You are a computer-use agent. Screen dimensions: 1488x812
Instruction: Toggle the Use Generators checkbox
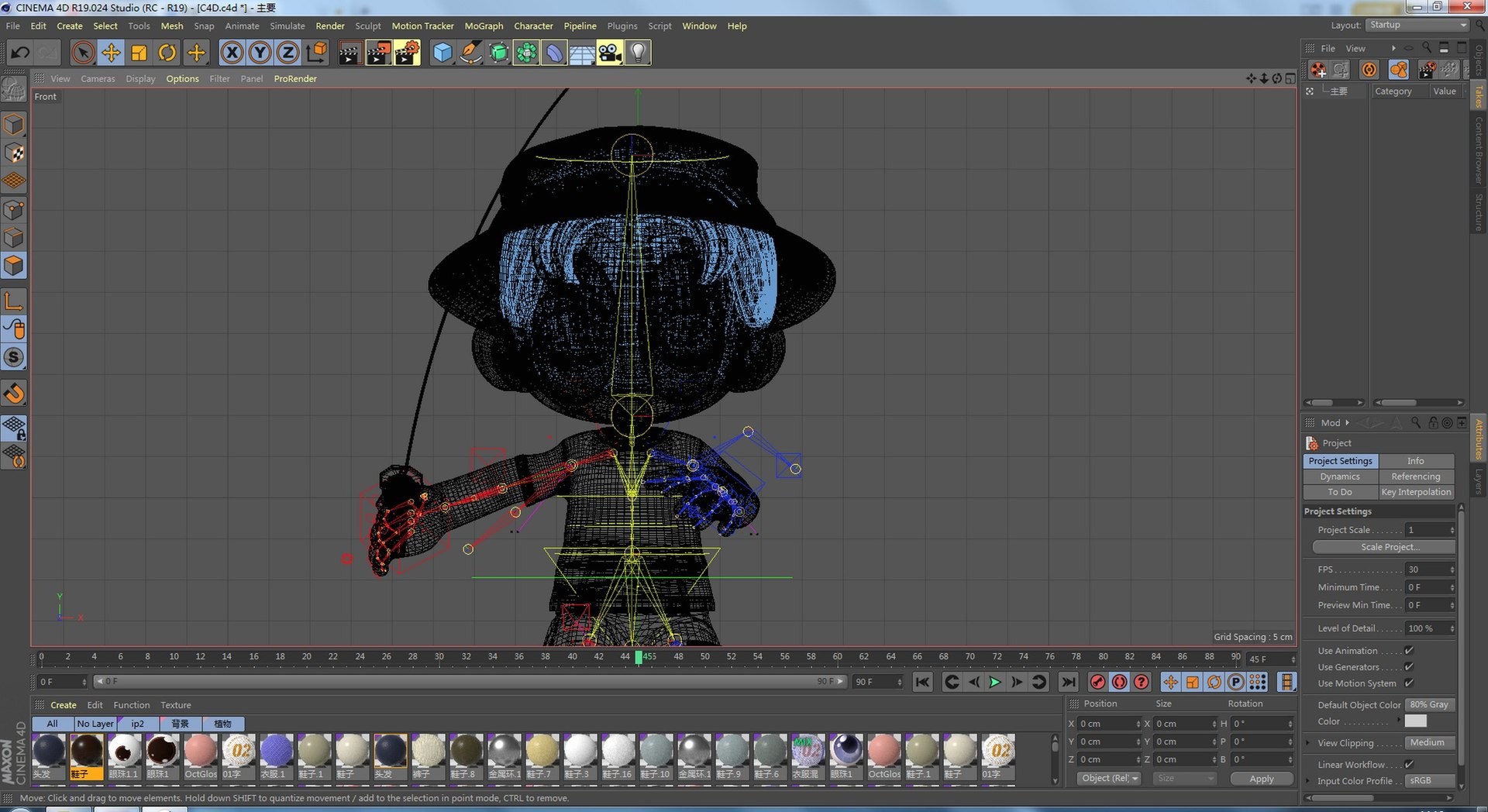(1409, 667)
